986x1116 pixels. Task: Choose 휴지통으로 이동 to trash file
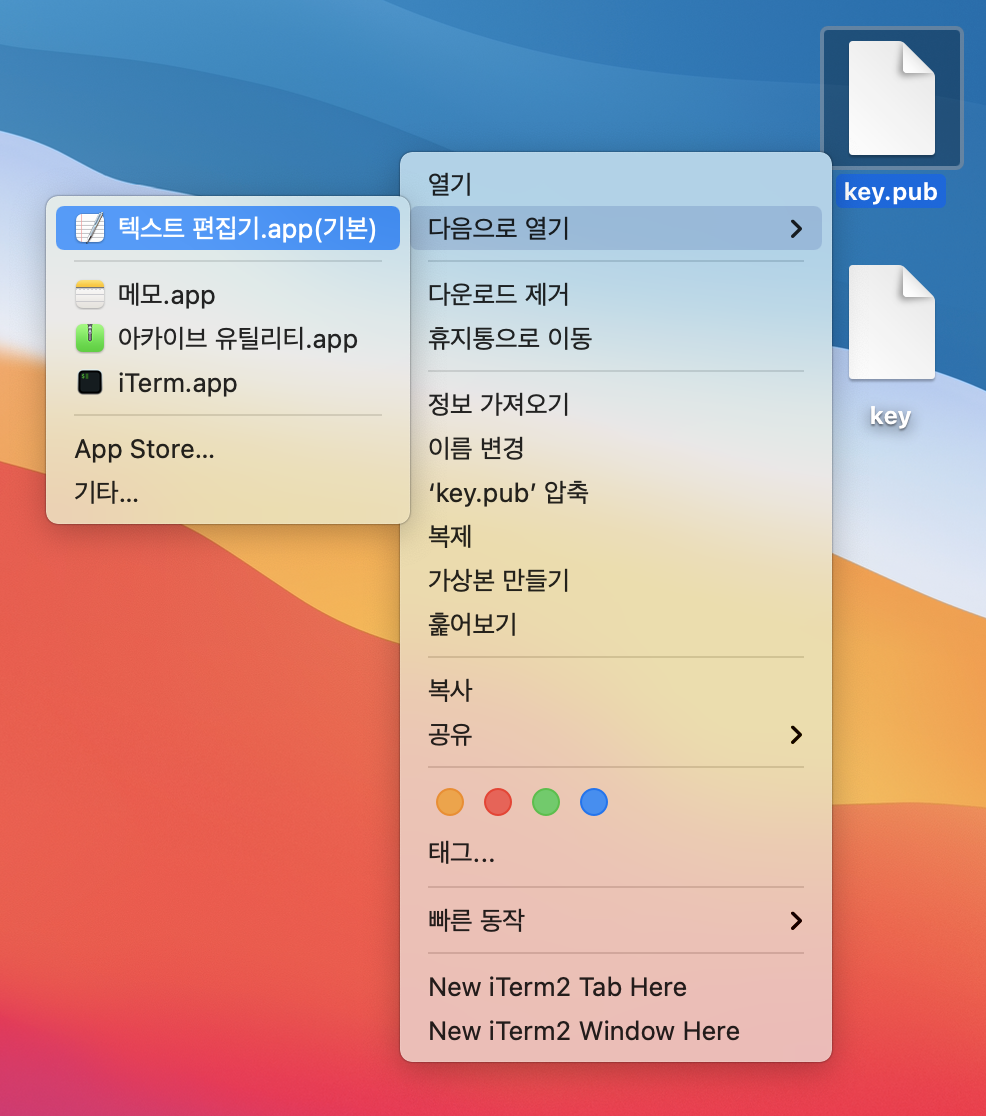coord(616,338)
